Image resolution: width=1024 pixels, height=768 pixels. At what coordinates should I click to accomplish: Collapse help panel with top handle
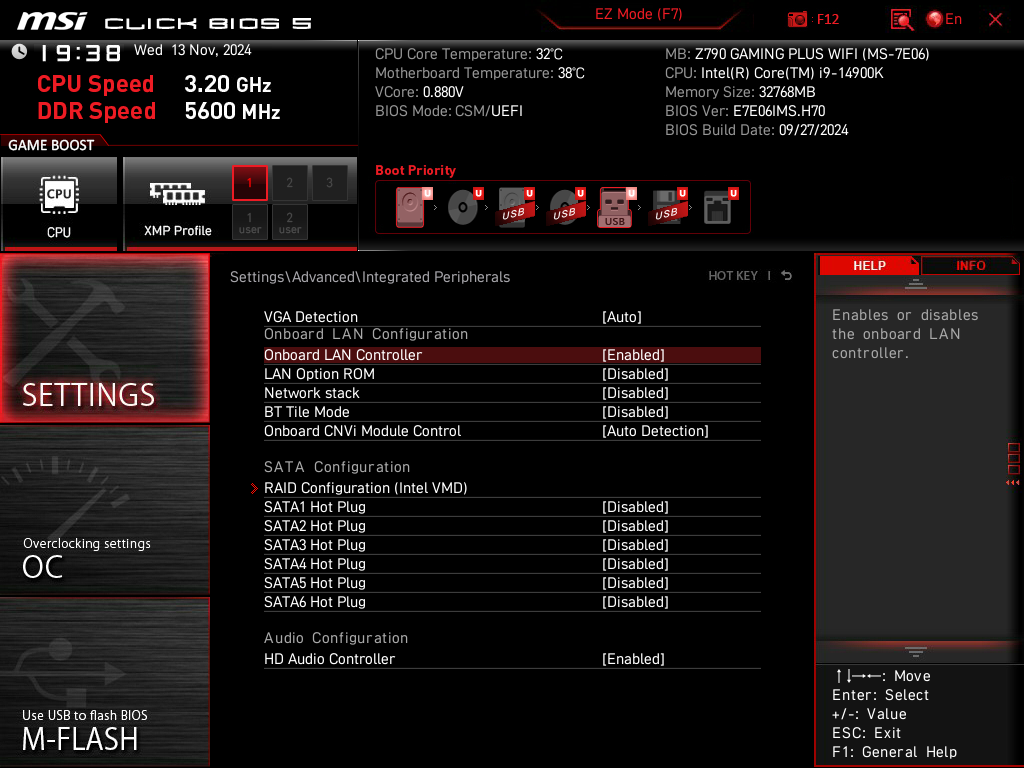click(x=916, y=283)
